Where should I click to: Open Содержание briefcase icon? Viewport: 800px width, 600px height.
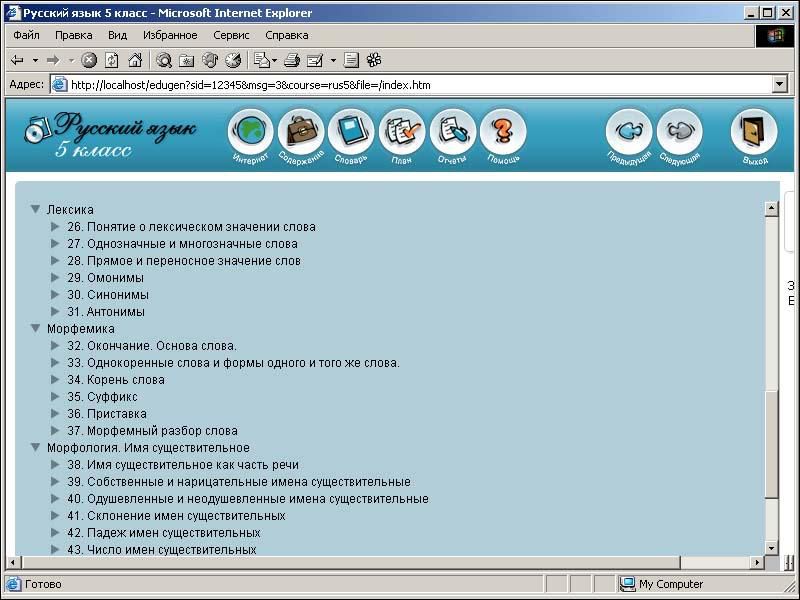[301, 132]
